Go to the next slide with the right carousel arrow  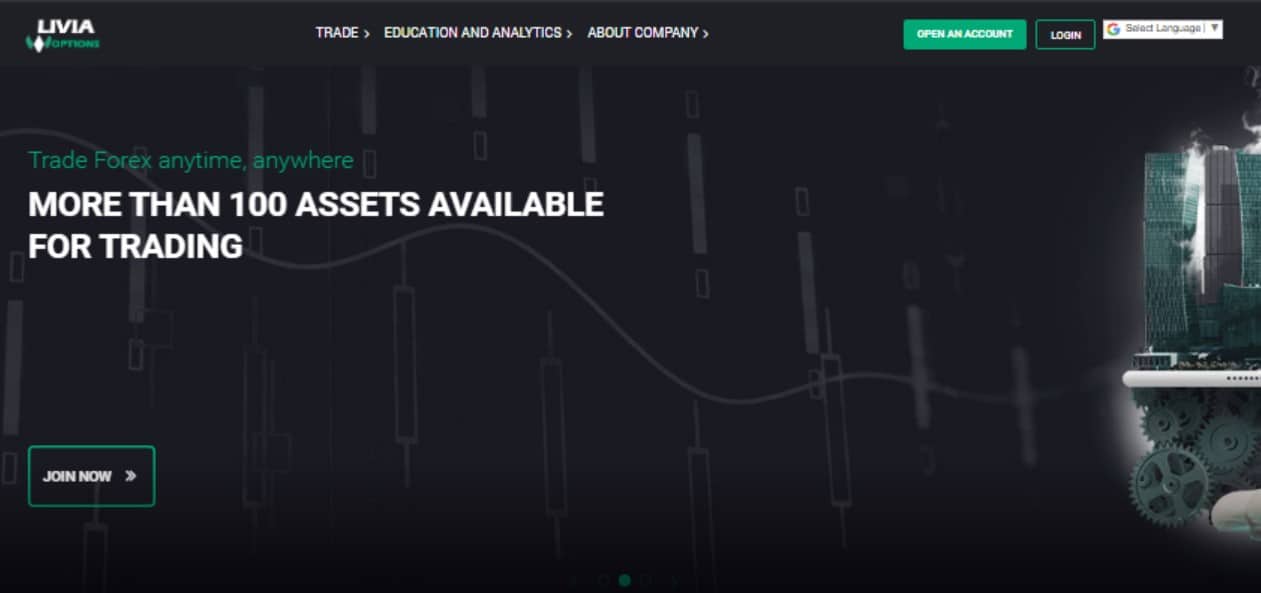tap(674, 580)
